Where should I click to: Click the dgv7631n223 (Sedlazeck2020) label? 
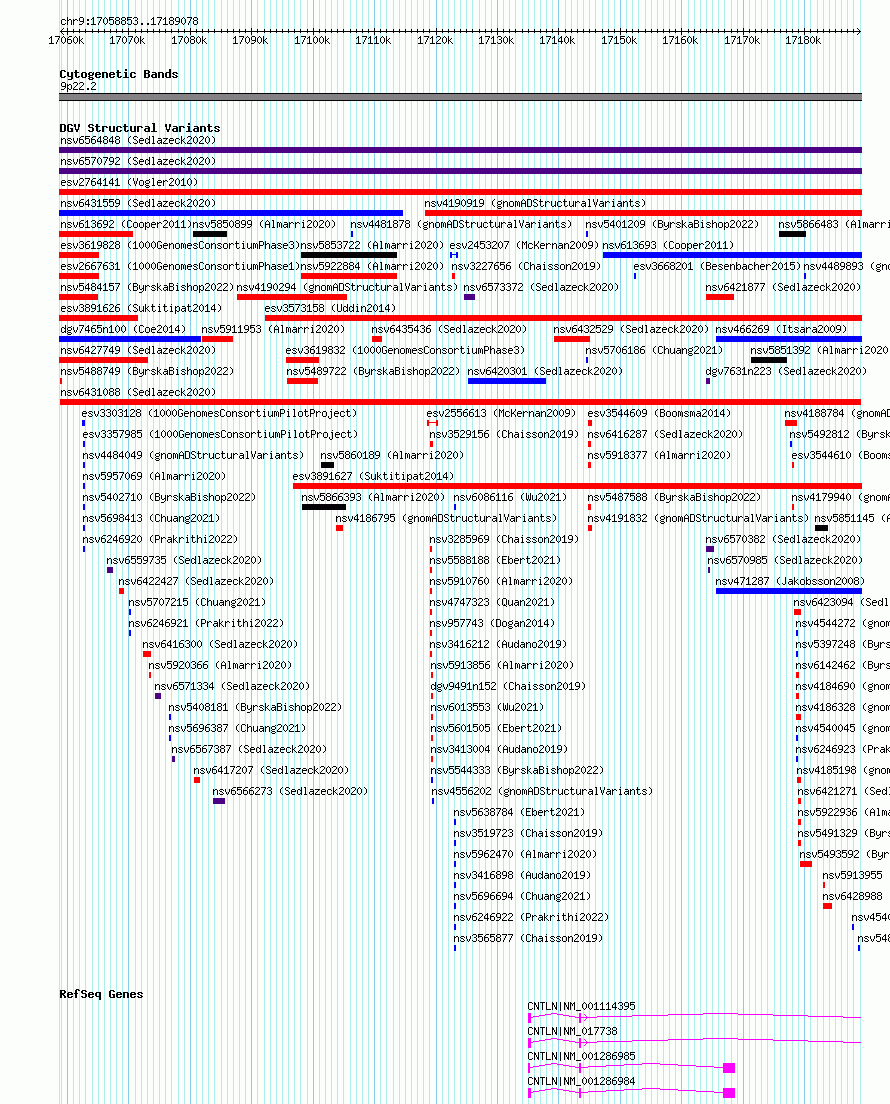[786, 372]
